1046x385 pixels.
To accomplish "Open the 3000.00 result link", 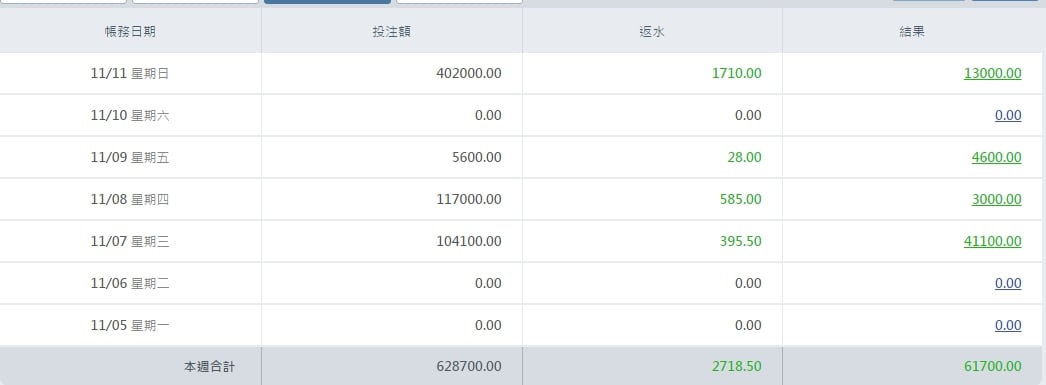I will coord(996,200).
